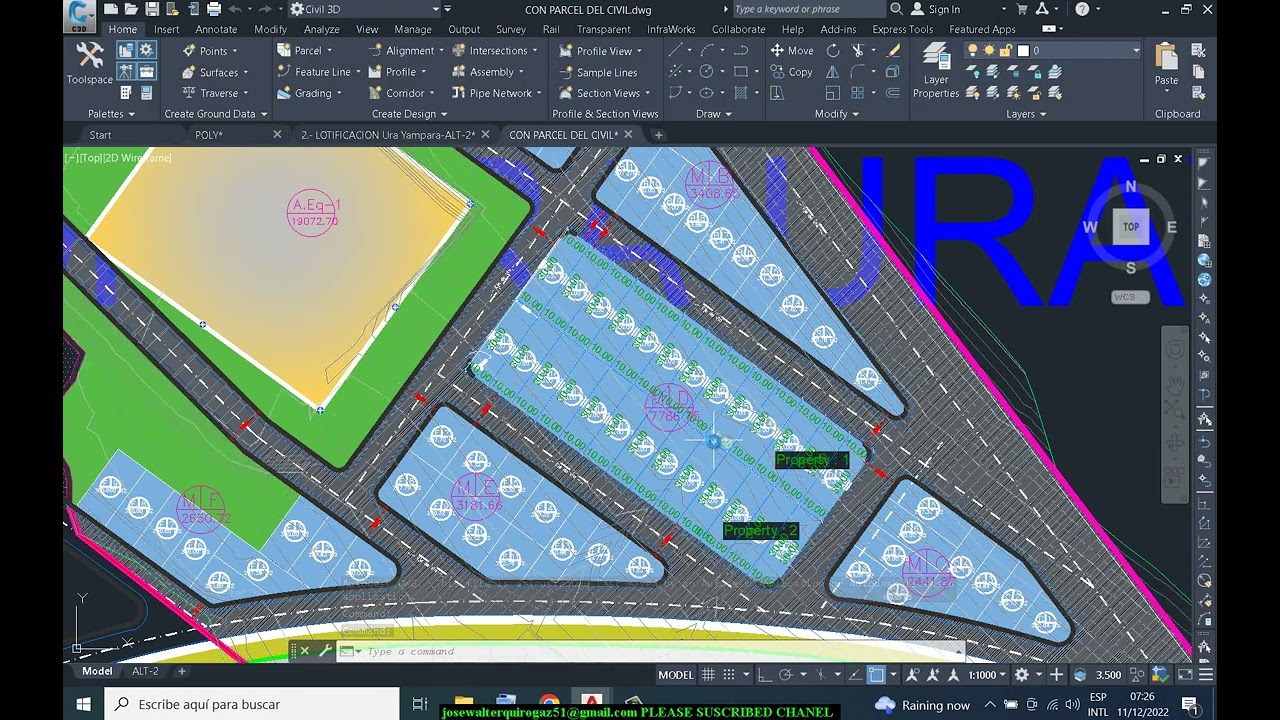Select the Rectangle draw tool
Image resolution: width=1280 pixels, height=720 pixels.
[740, 71]
